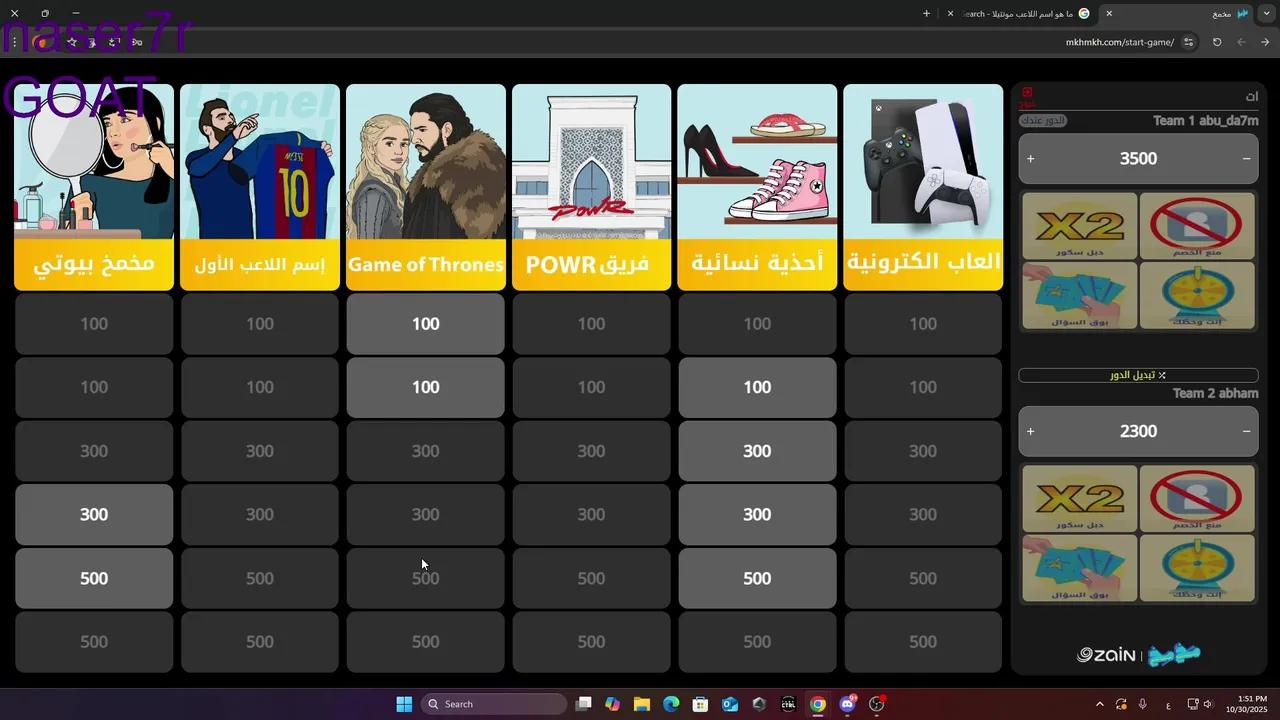Pick the highlighted 500 under مخمخ بيوتي
The image size is (1280, 720).
click(94, 578)
